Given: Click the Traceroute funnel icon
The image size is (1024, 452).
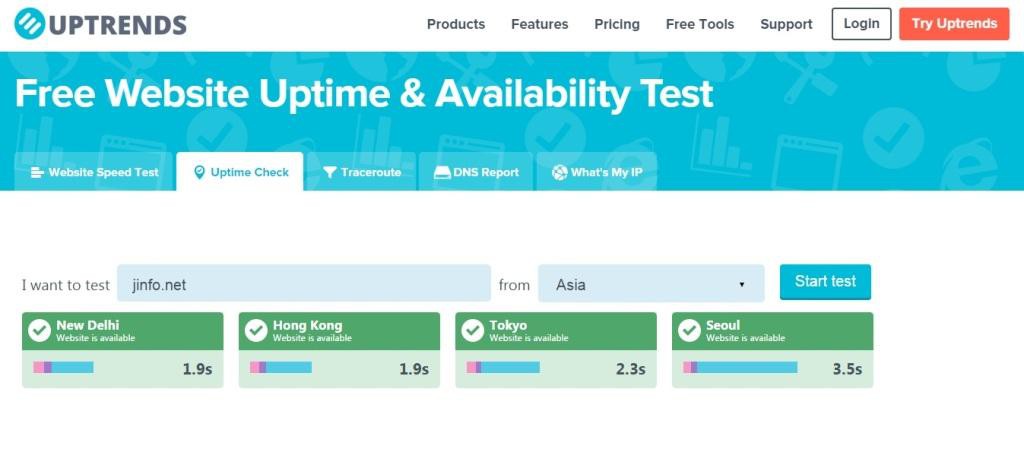Looking at the screenshot, I should pyautogui.click(x=330, y=172).
